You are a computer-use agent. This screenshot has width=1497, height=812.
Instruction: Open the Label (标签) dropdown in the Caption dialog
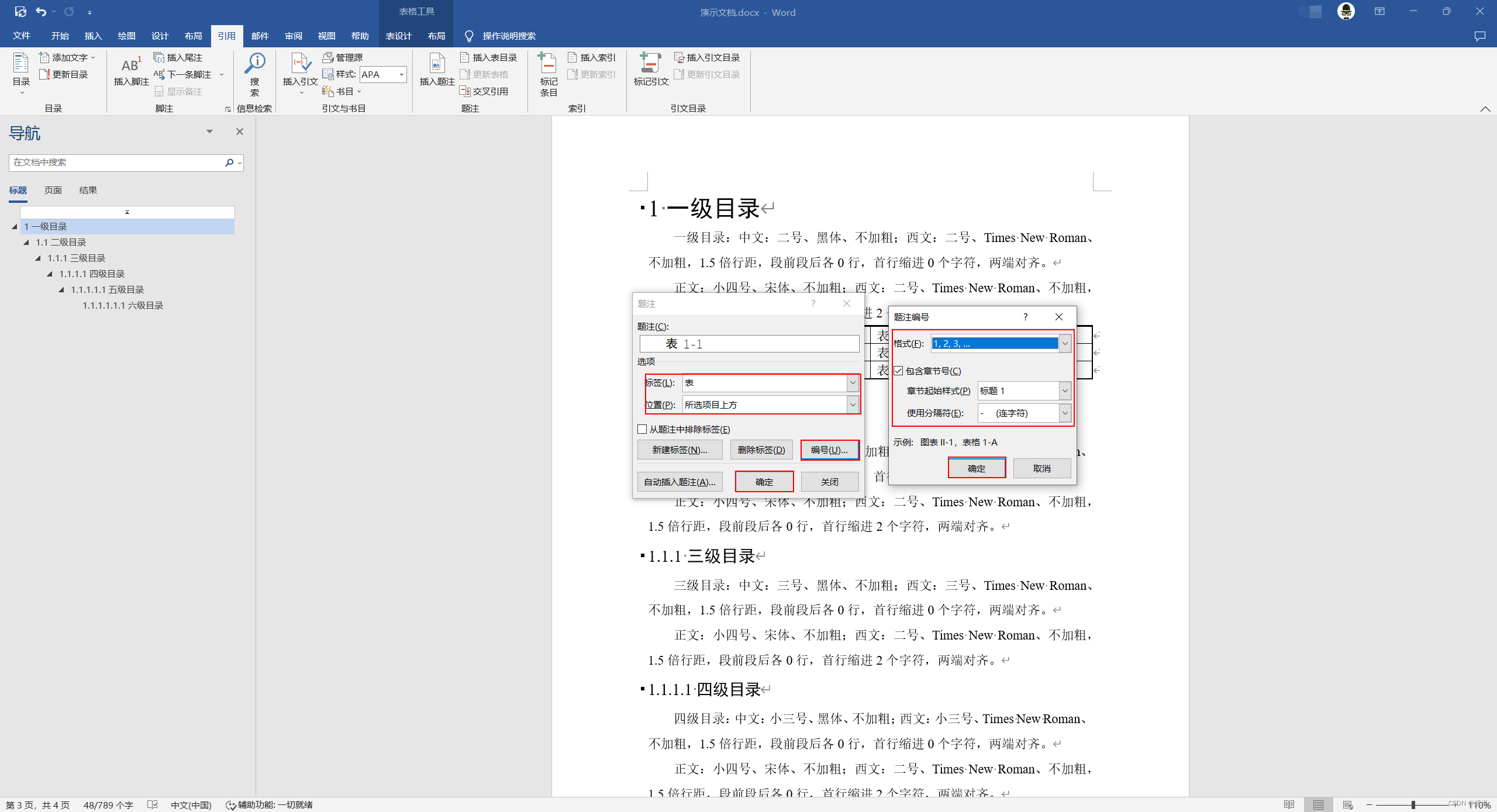(853, 383)
